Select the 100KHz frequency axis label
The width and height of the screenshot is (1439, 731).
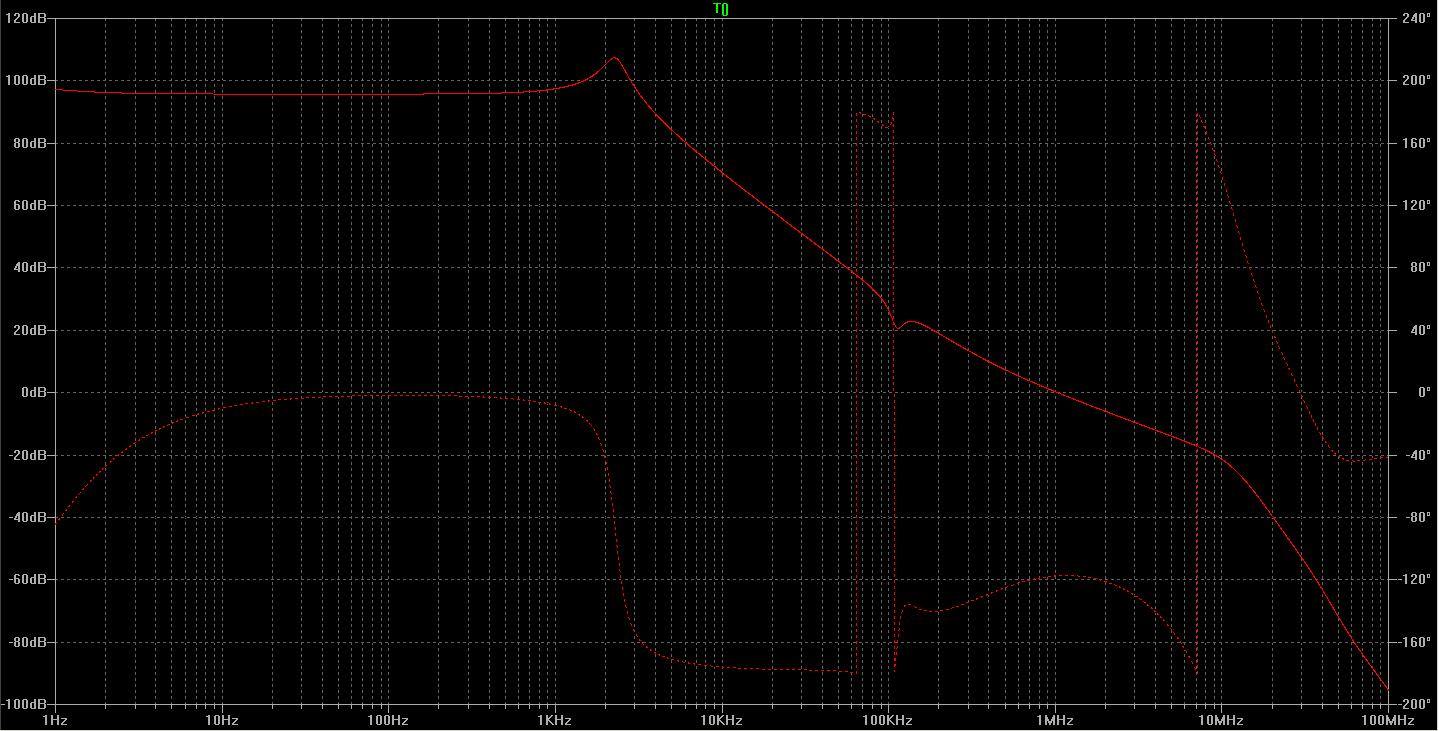(x=887, y=720)
